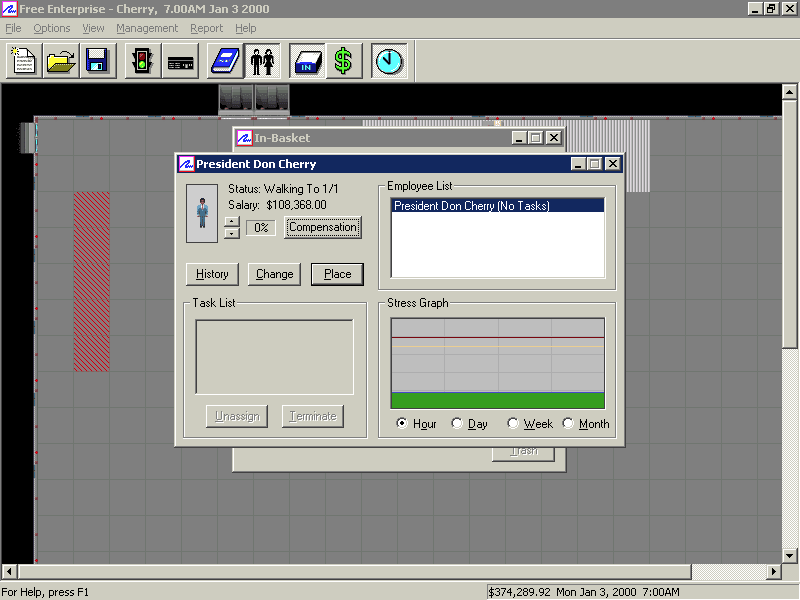Close the In-Basket window
The width and height of the screenshot is (800, 600).
pos(554,138)
